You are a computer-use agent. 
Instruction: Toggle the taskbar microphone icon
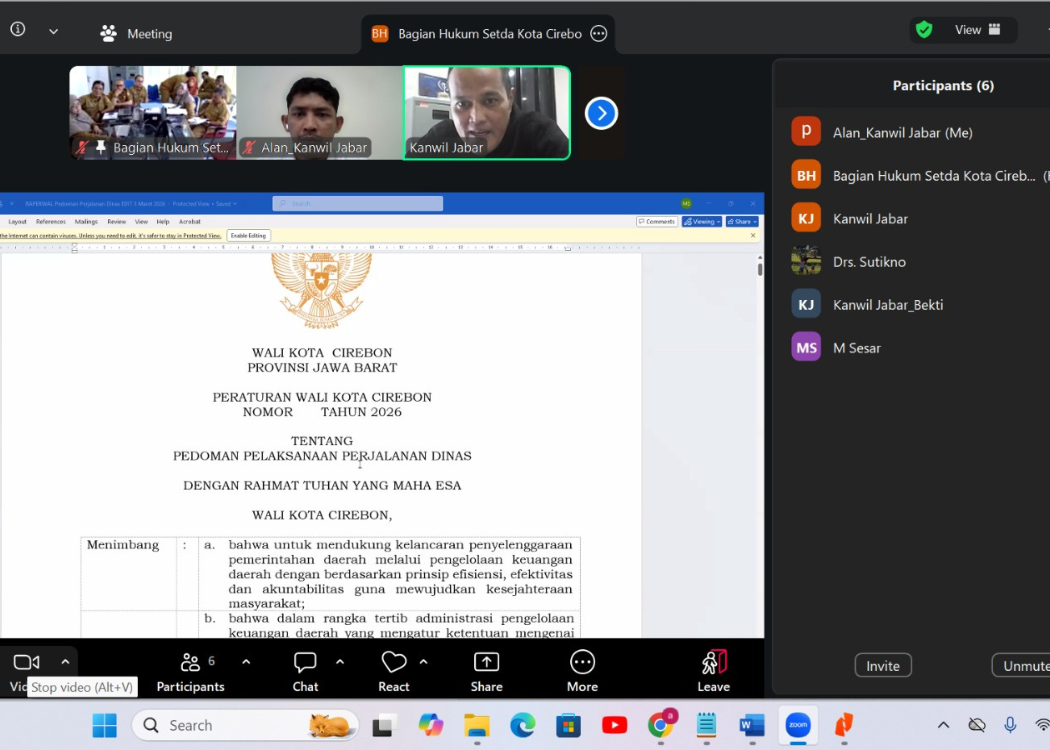pyautogui.click(x=1010, y=725)
